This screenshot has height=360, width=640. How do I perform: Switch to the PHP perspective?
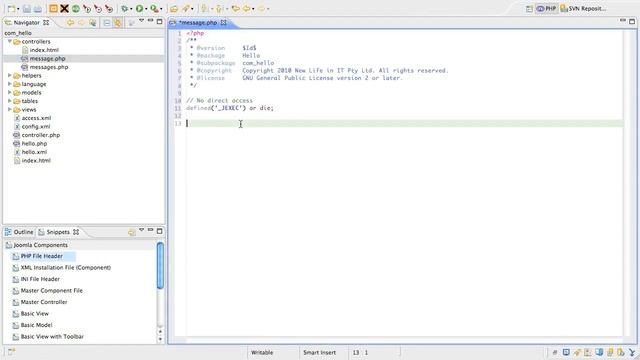tap(547, 9)
